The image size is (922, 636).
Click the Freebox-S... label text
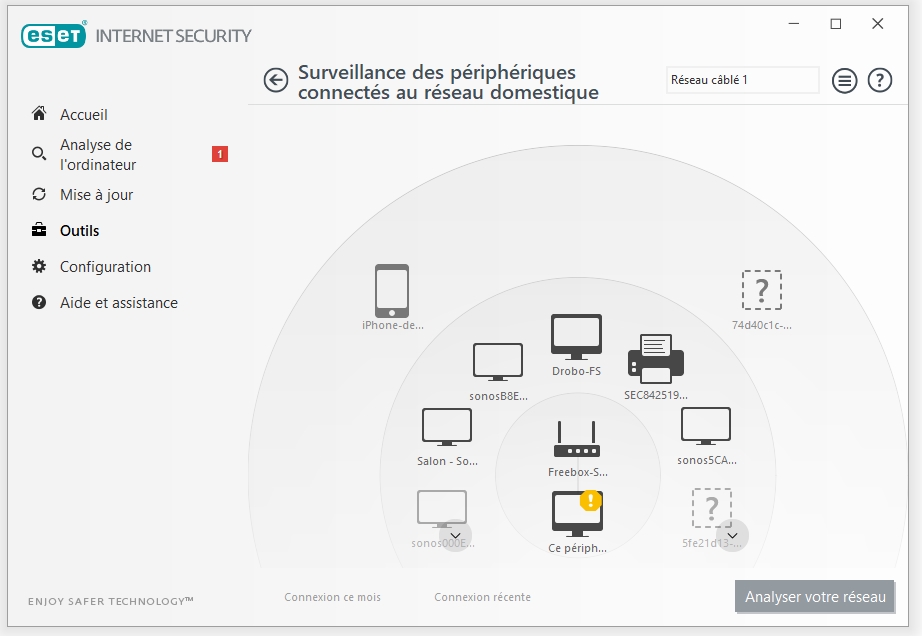[x=577, y=472]
